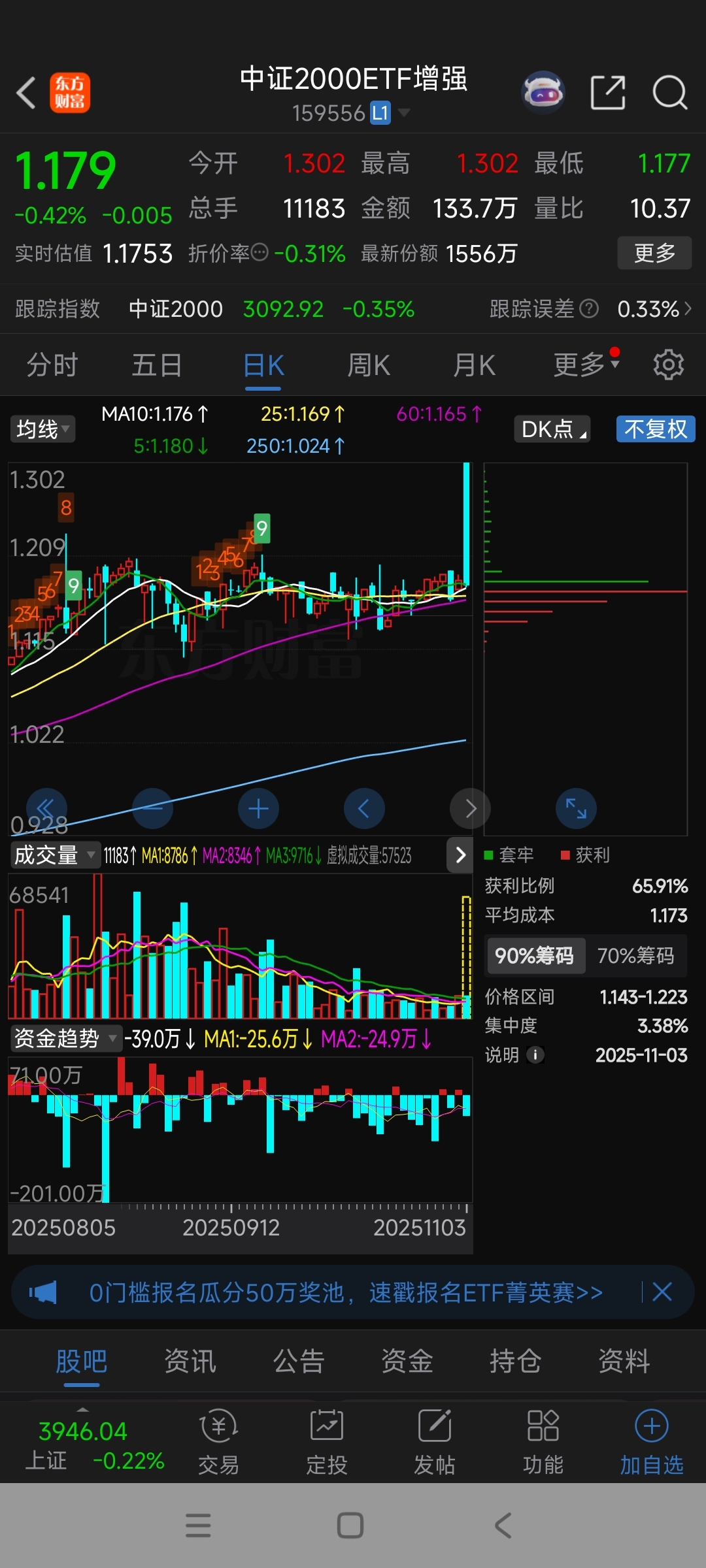Open the 公告 tab
706x1568 pixels.
[x=299, y=1362]
